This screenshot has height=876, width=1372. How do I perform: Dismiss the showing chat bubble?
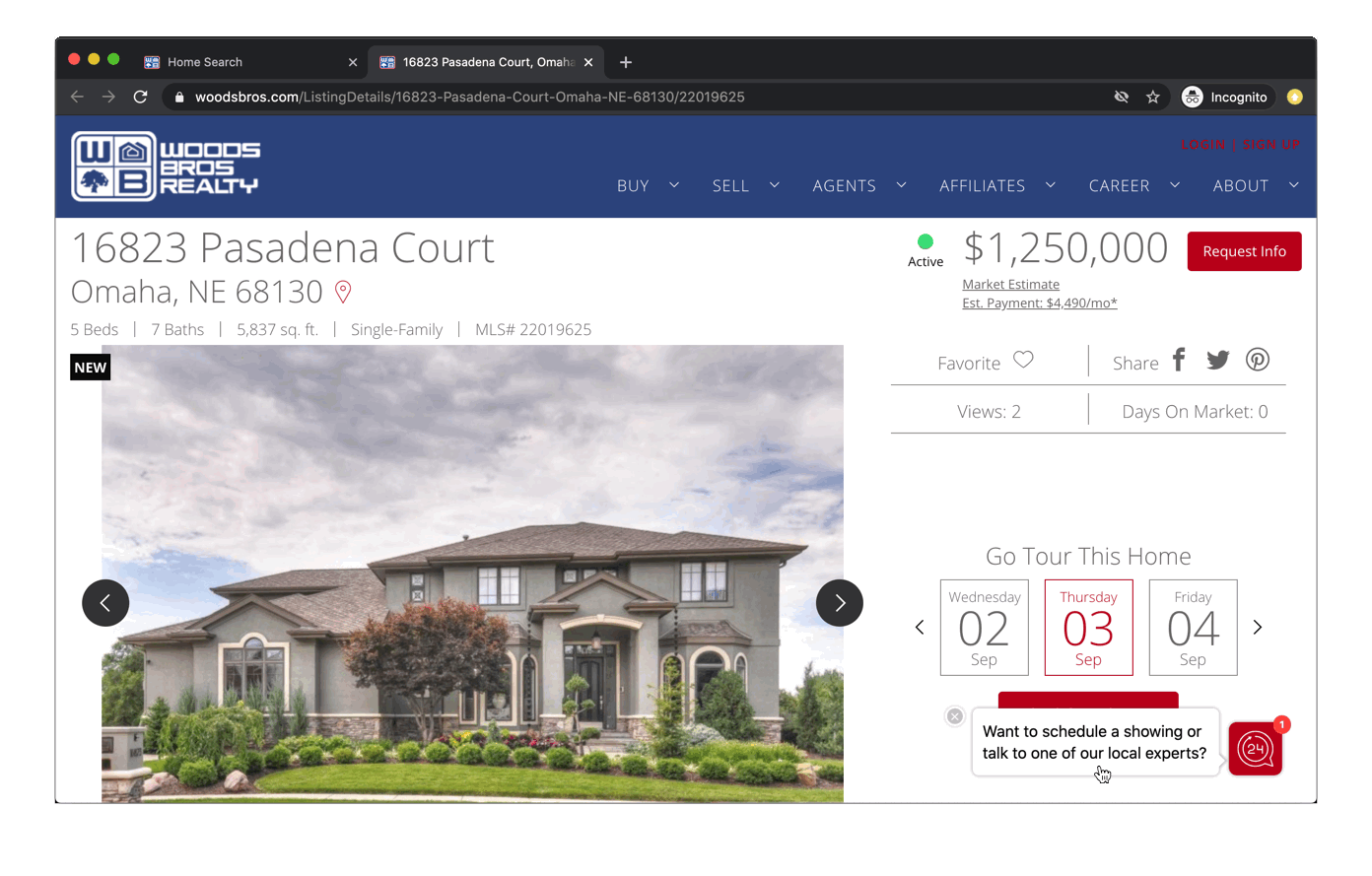click(954, 715)
